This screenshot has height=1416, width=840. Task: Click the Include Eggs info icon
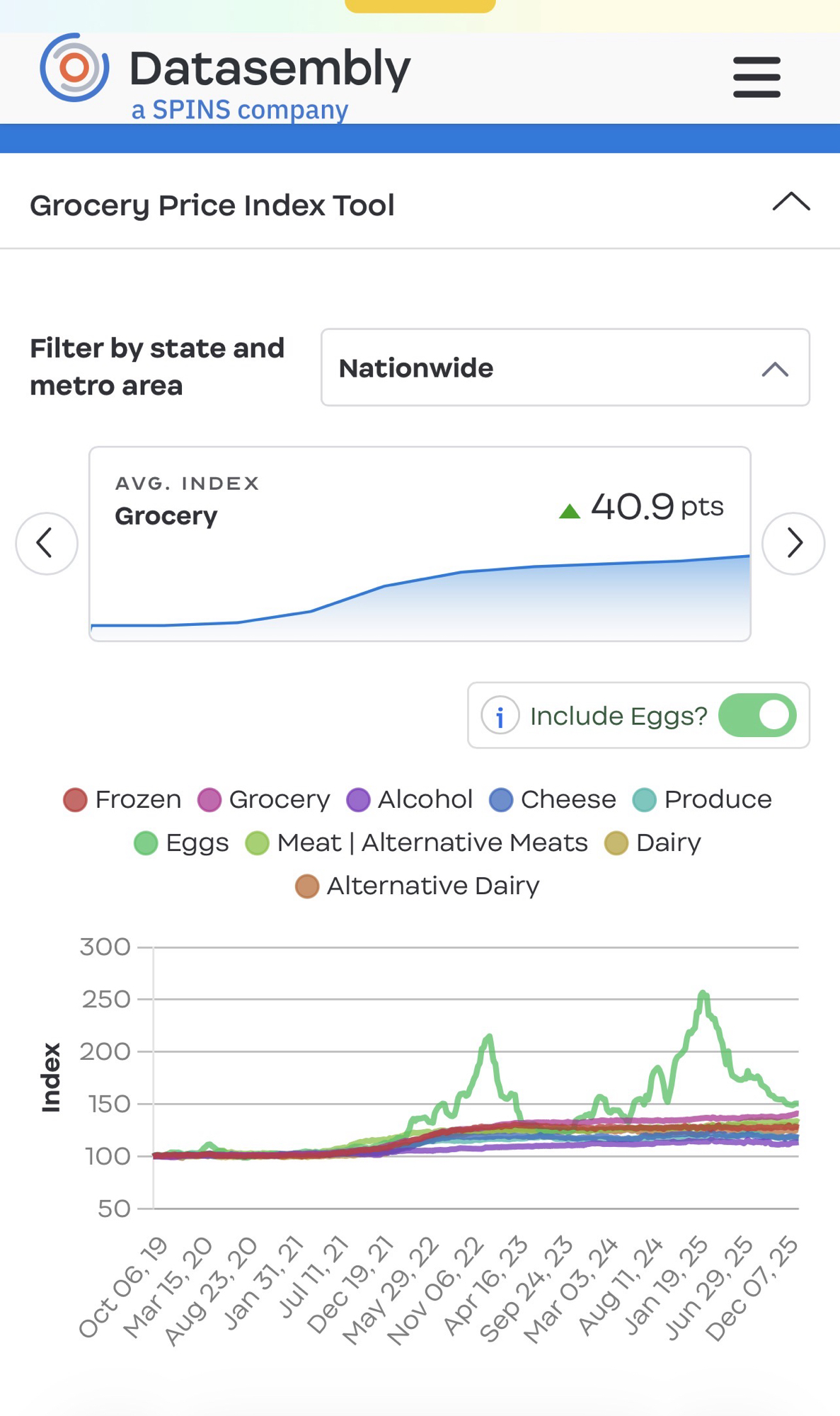click(x=500, y=716)
